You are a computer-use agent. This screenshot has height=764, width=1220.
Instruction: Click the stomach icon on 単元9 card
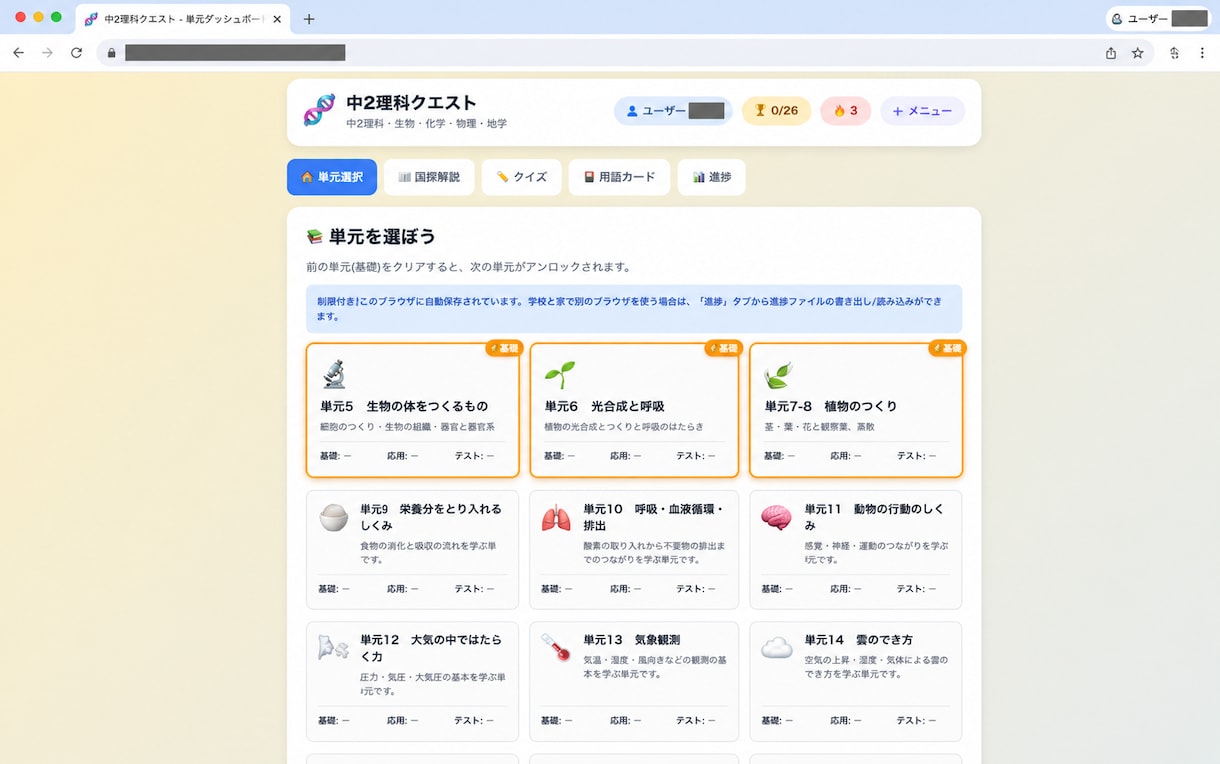(x=334, y=518)
